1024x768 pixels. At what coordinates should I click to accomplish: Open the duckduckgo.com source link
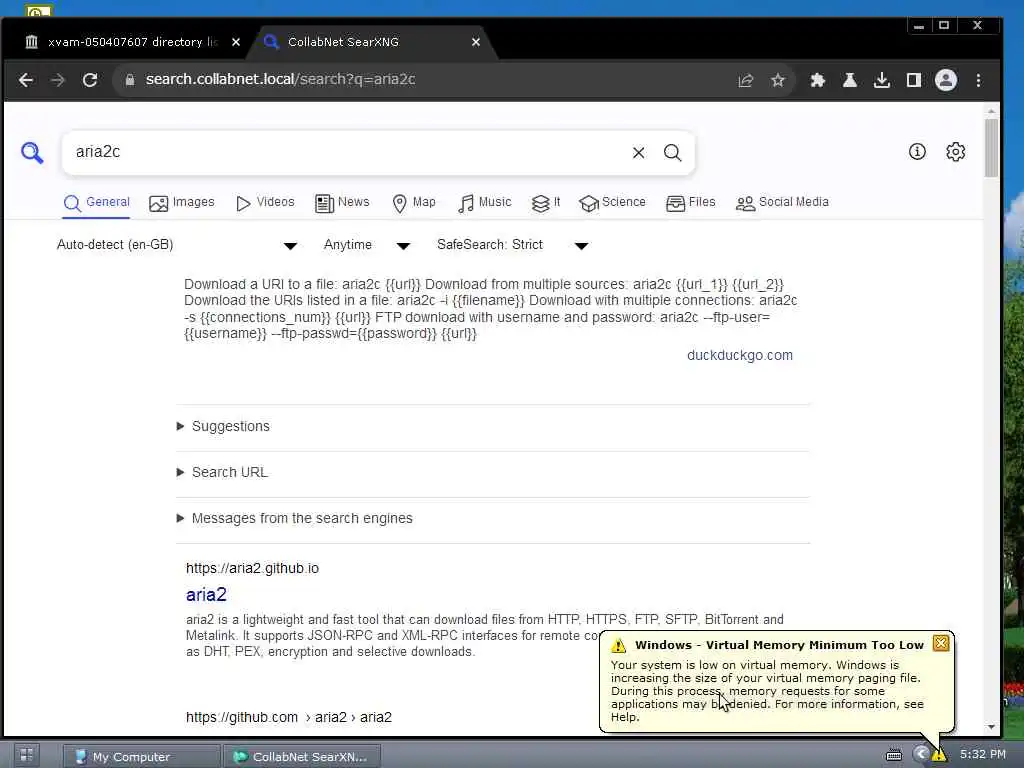click(x=739, y=355)
